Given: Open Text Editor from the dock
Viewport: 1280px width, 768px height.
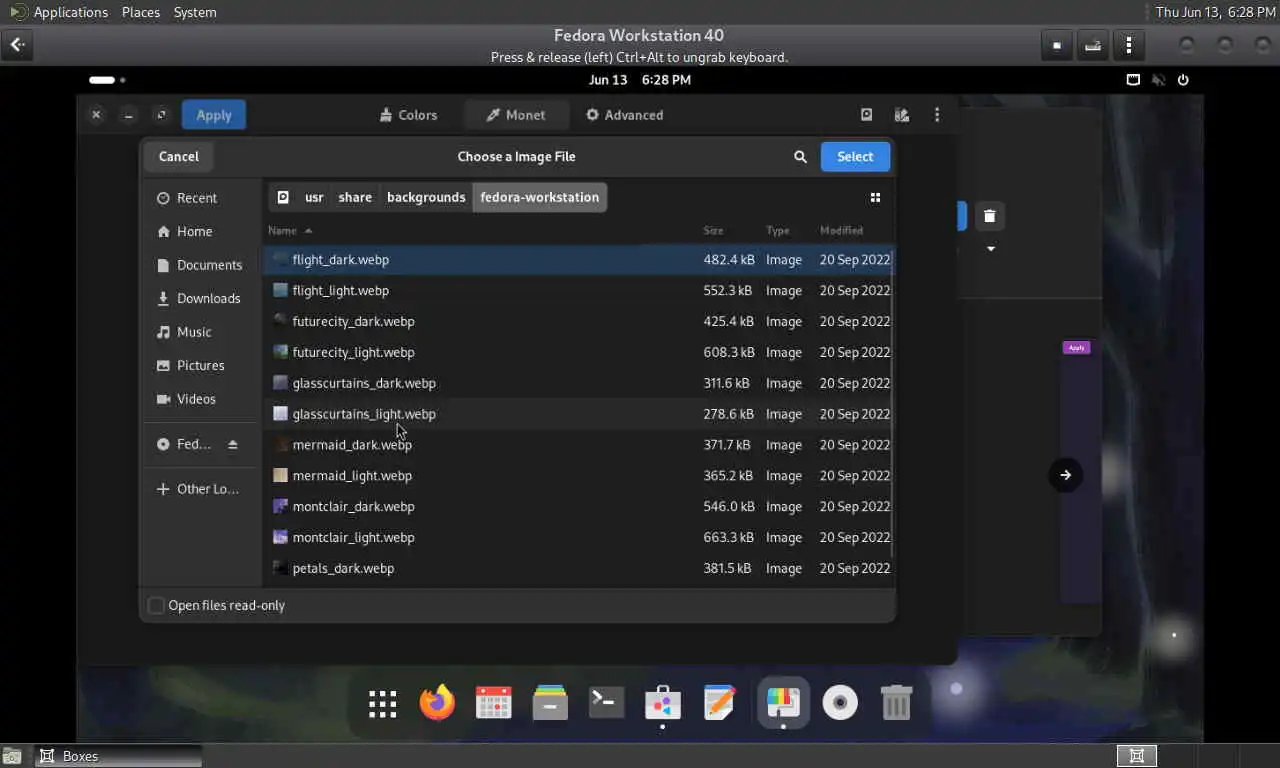Looking at the screenshot, I should click(x=719, y=703).
